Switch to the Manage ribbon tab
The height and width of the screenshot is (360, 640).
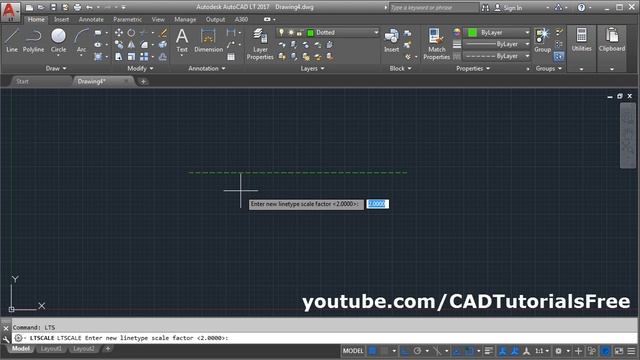[185, 19]
